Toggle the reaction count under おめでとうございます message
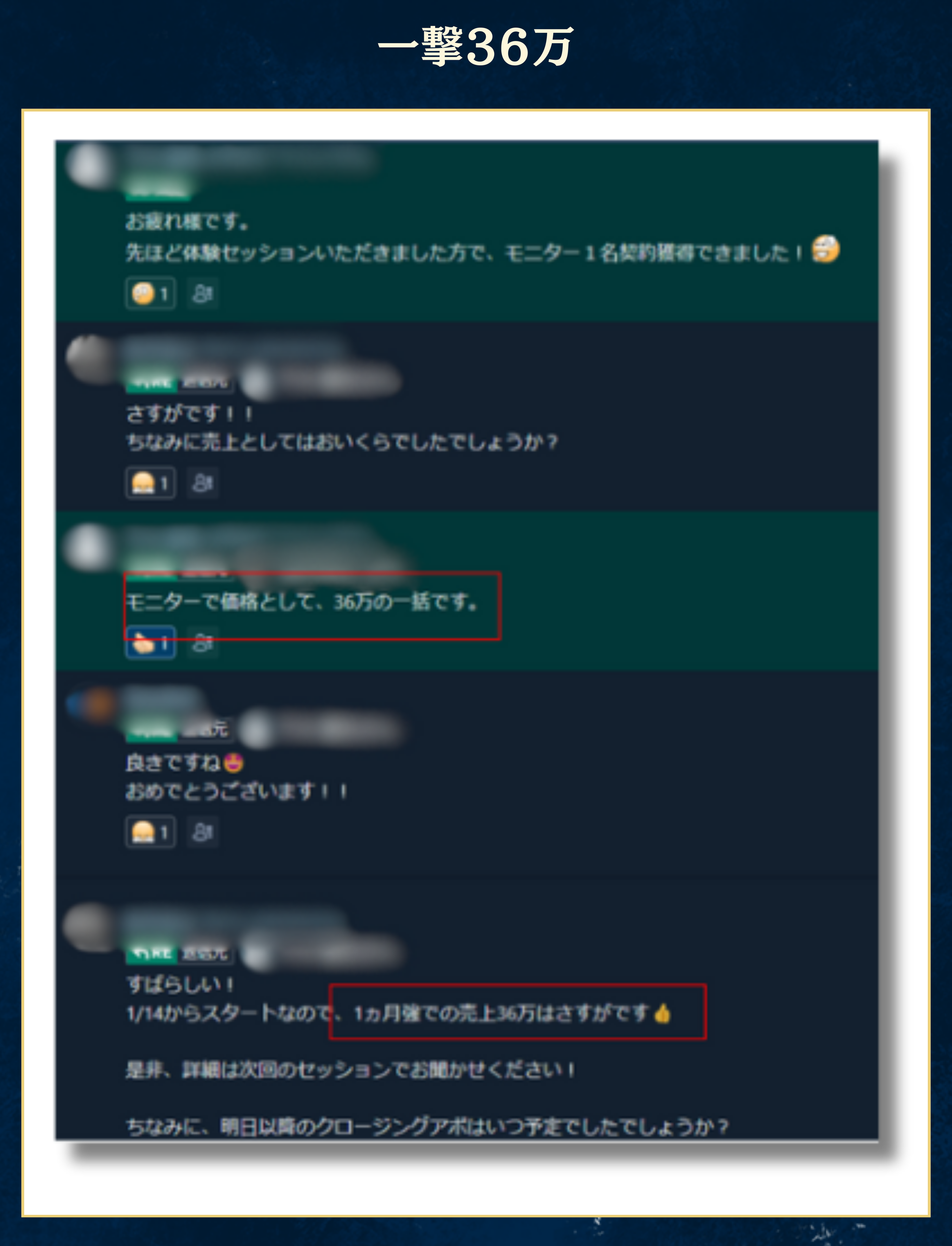 coord(151,832)
